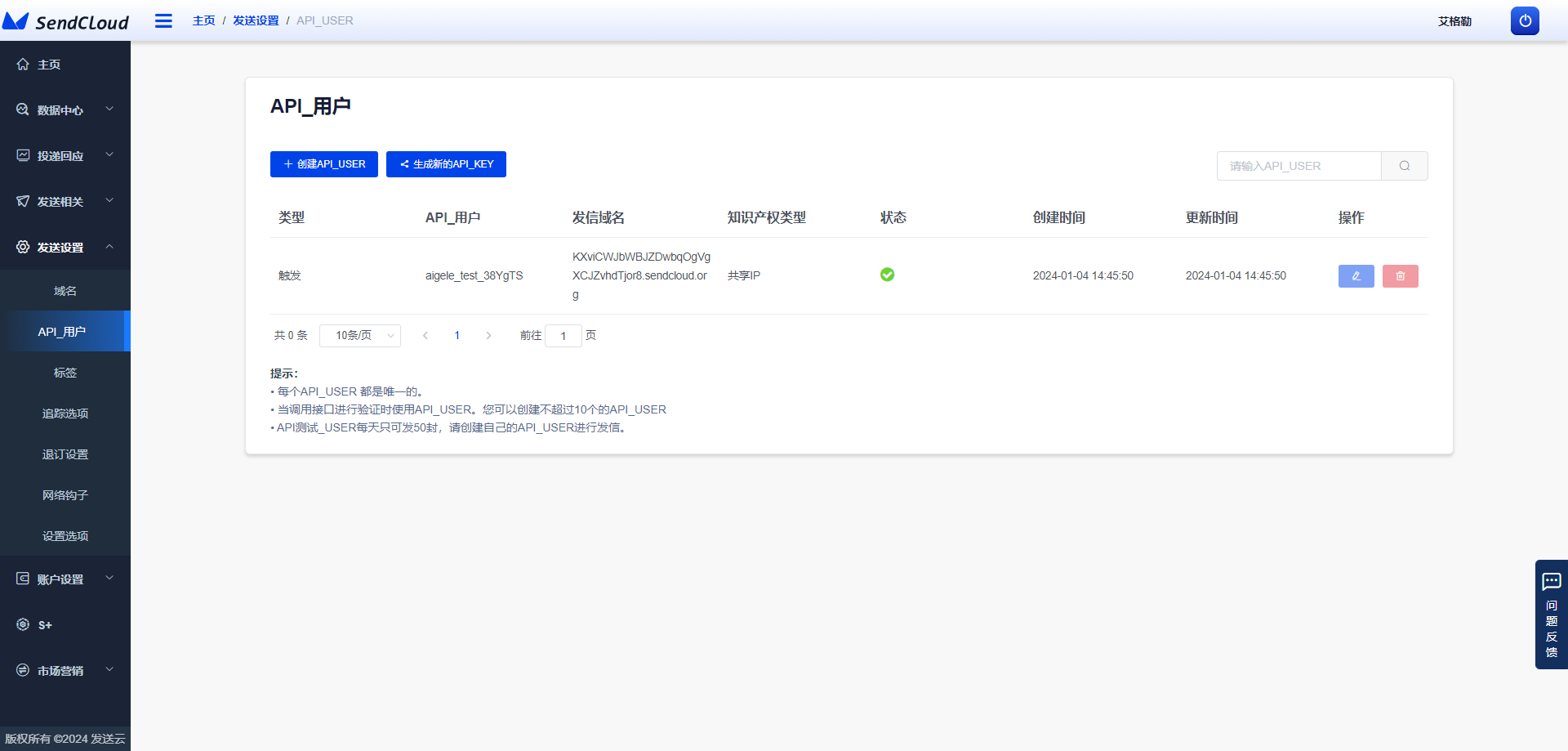Click the 创建API_USER button
This screenshot has width=1568, height=751.
(x=323, y=163)
